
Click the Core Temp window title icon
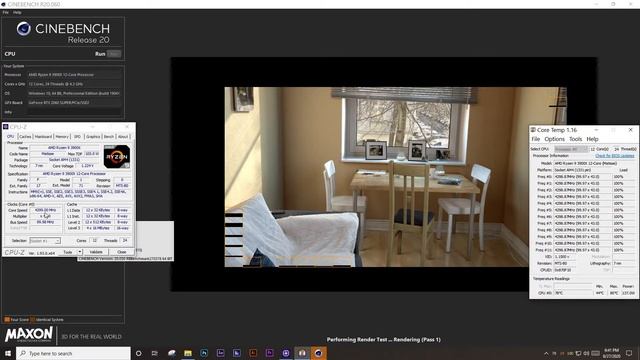coord(533,130)
